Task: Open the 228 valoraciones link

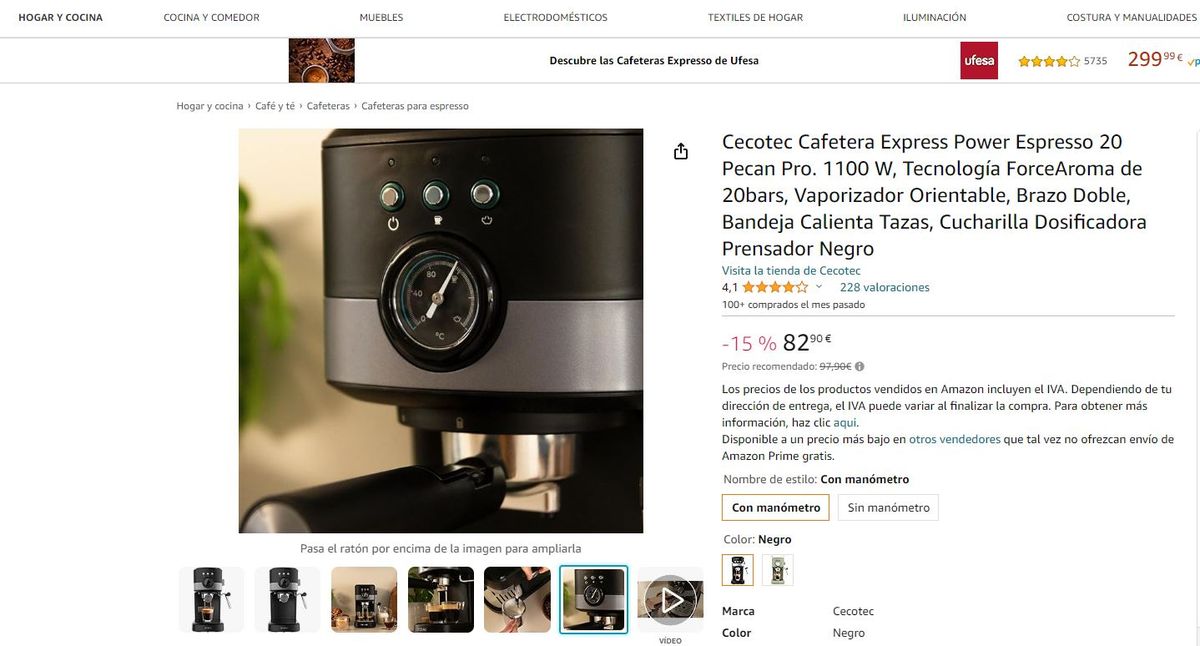Action: point(885,287)
